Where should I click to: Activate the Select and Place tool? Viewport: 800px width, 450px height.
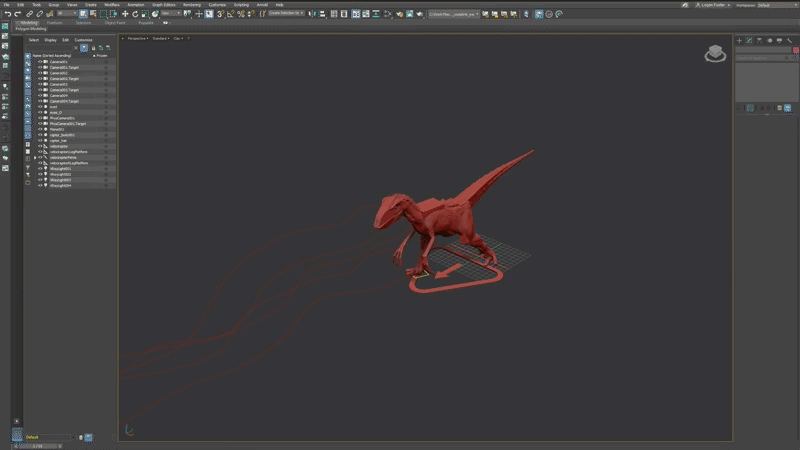click(x=156, y=14)
